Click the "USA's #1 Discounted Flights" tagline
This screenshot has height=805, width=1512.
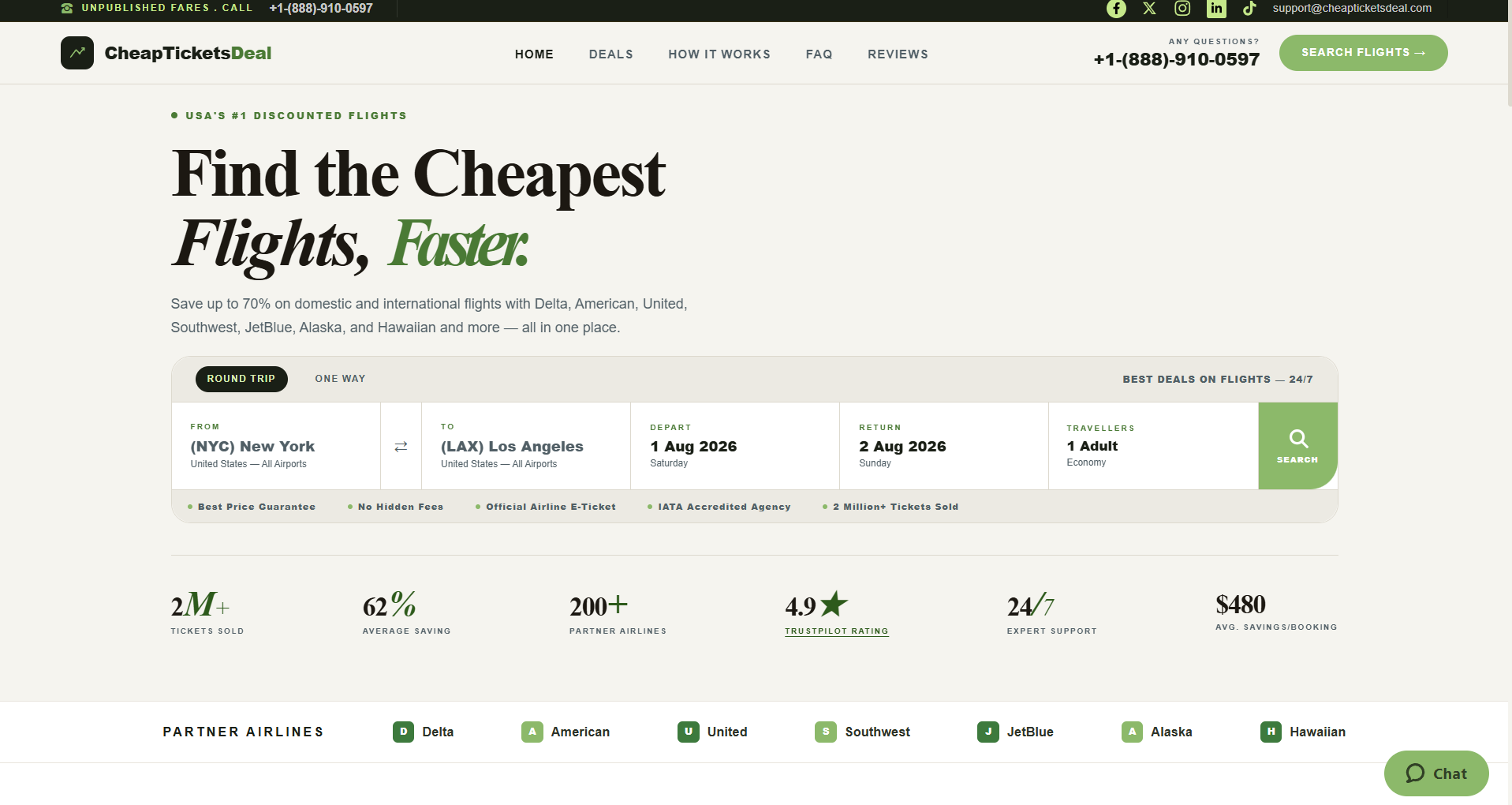click(296, 116)
